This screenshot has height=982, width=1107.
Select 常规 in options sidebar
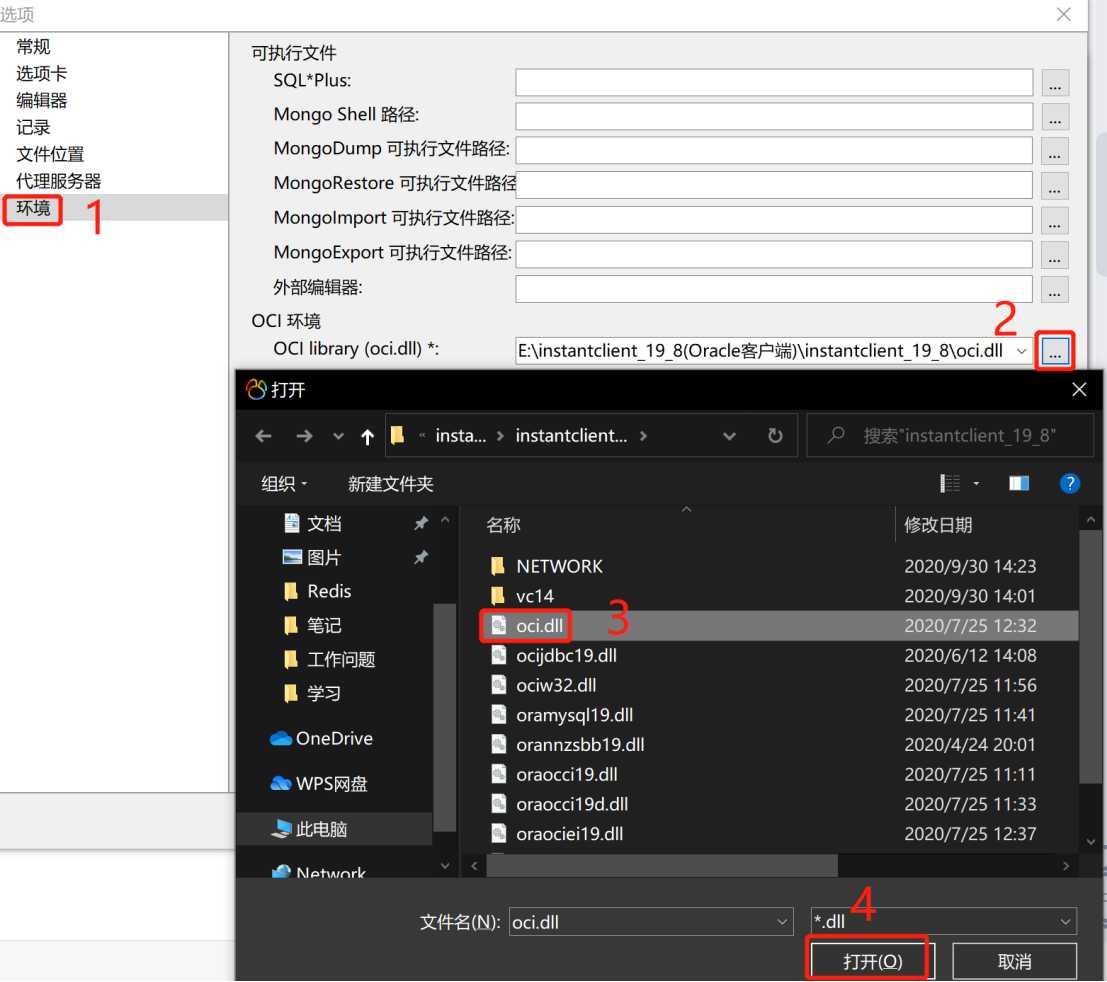click(x=33, y=47)
